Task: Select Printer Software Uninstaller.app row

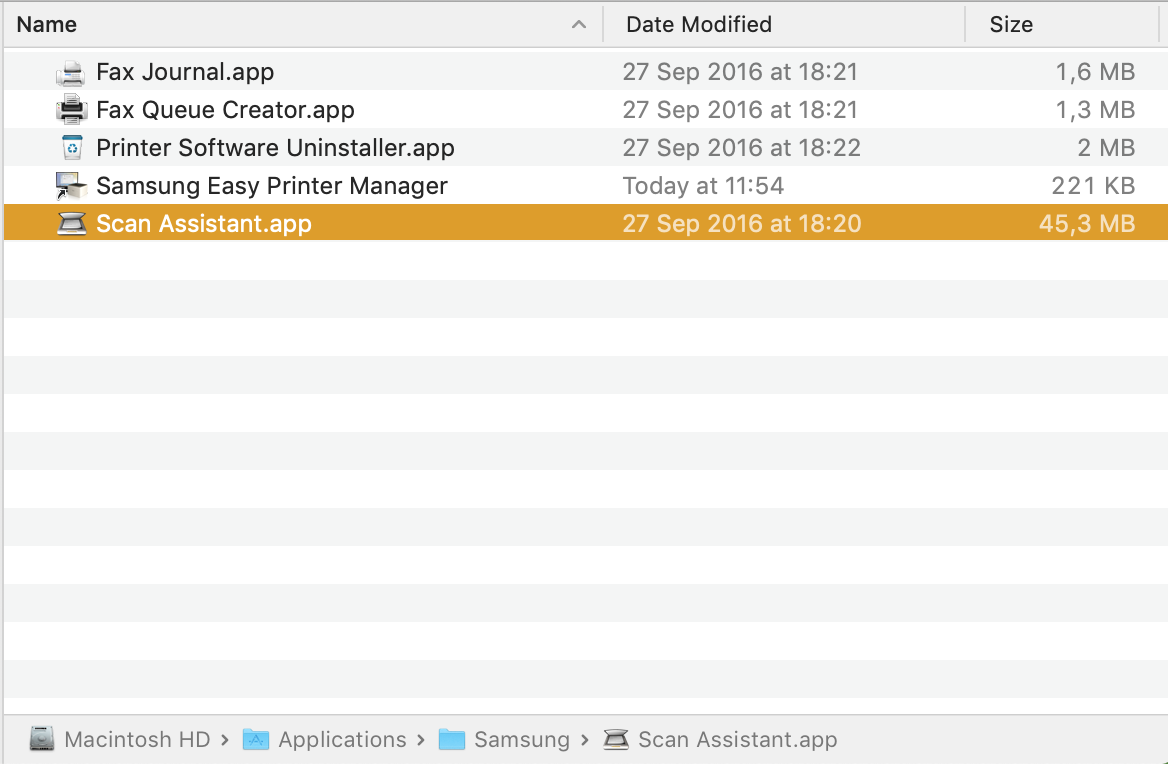Action: pos(275,148)
